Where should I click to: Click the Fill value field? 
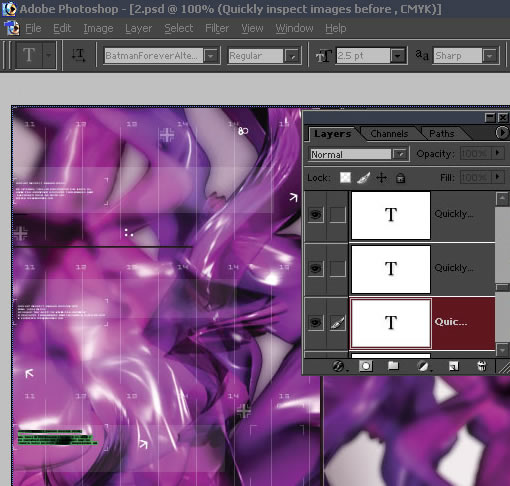point(476,178)
